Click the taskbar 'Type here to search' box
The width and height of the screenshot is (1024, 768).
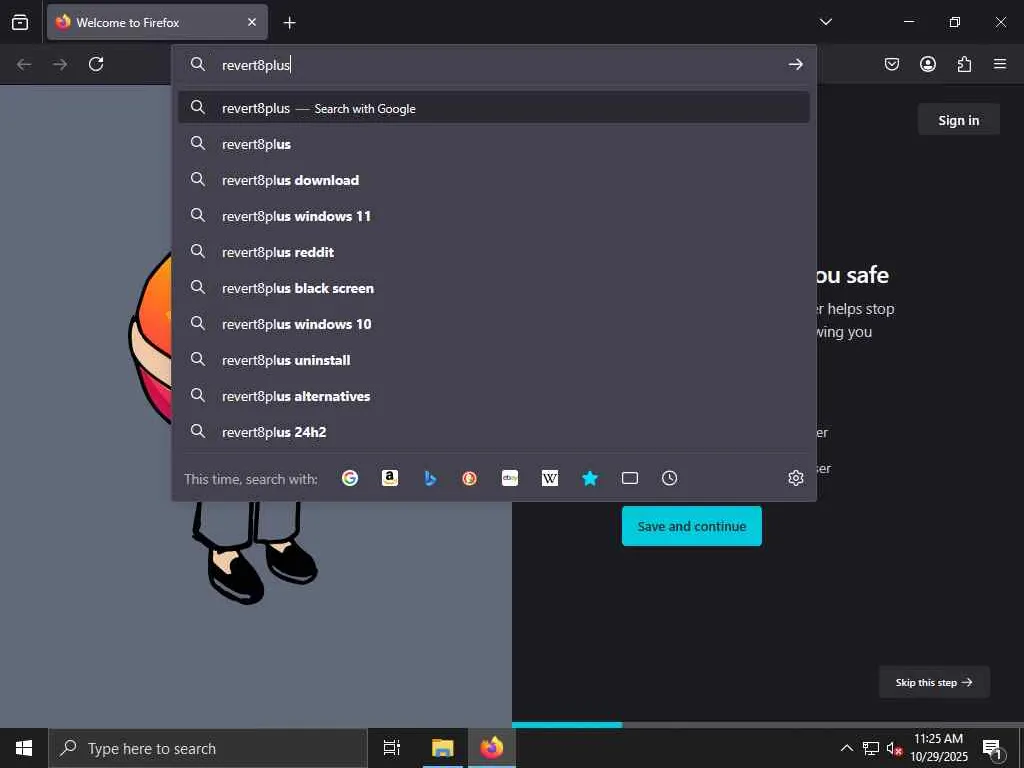(208, 748)
